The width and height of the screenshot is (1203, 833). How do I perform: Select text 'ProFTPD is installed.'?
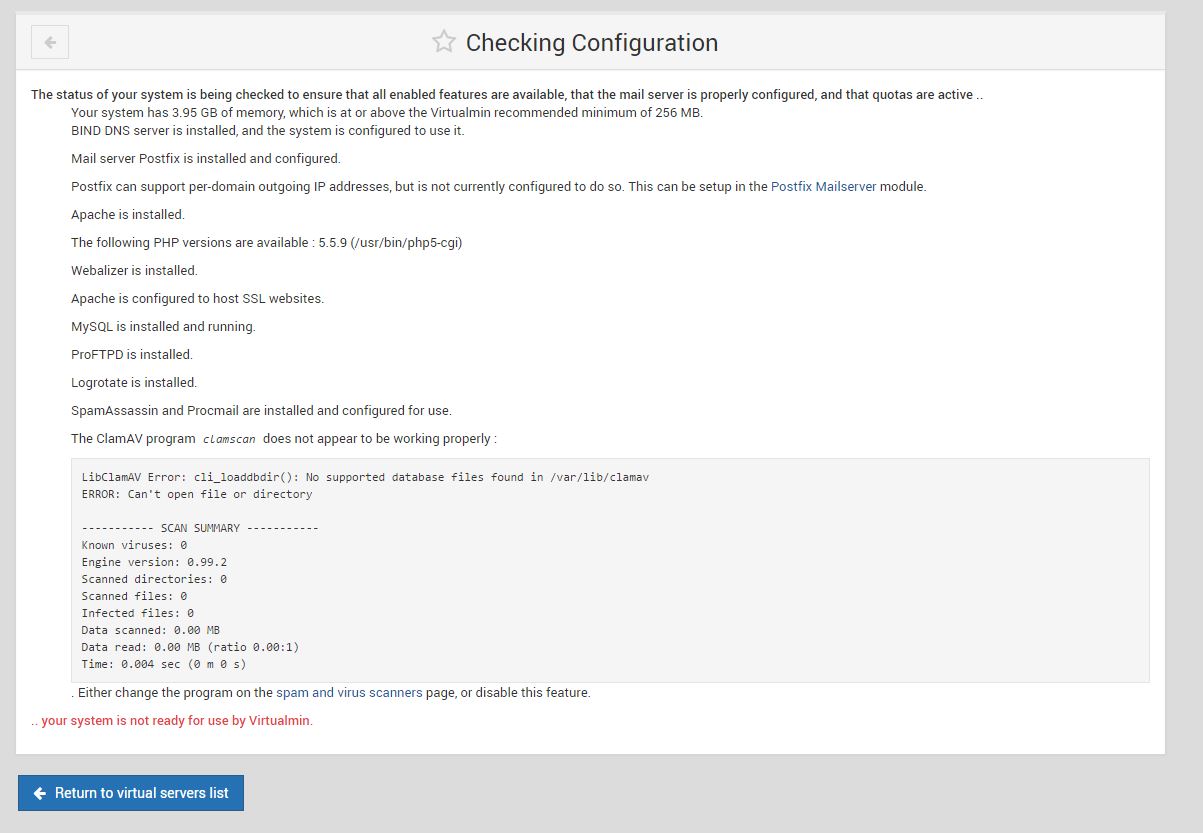click(x=132, y=355)
